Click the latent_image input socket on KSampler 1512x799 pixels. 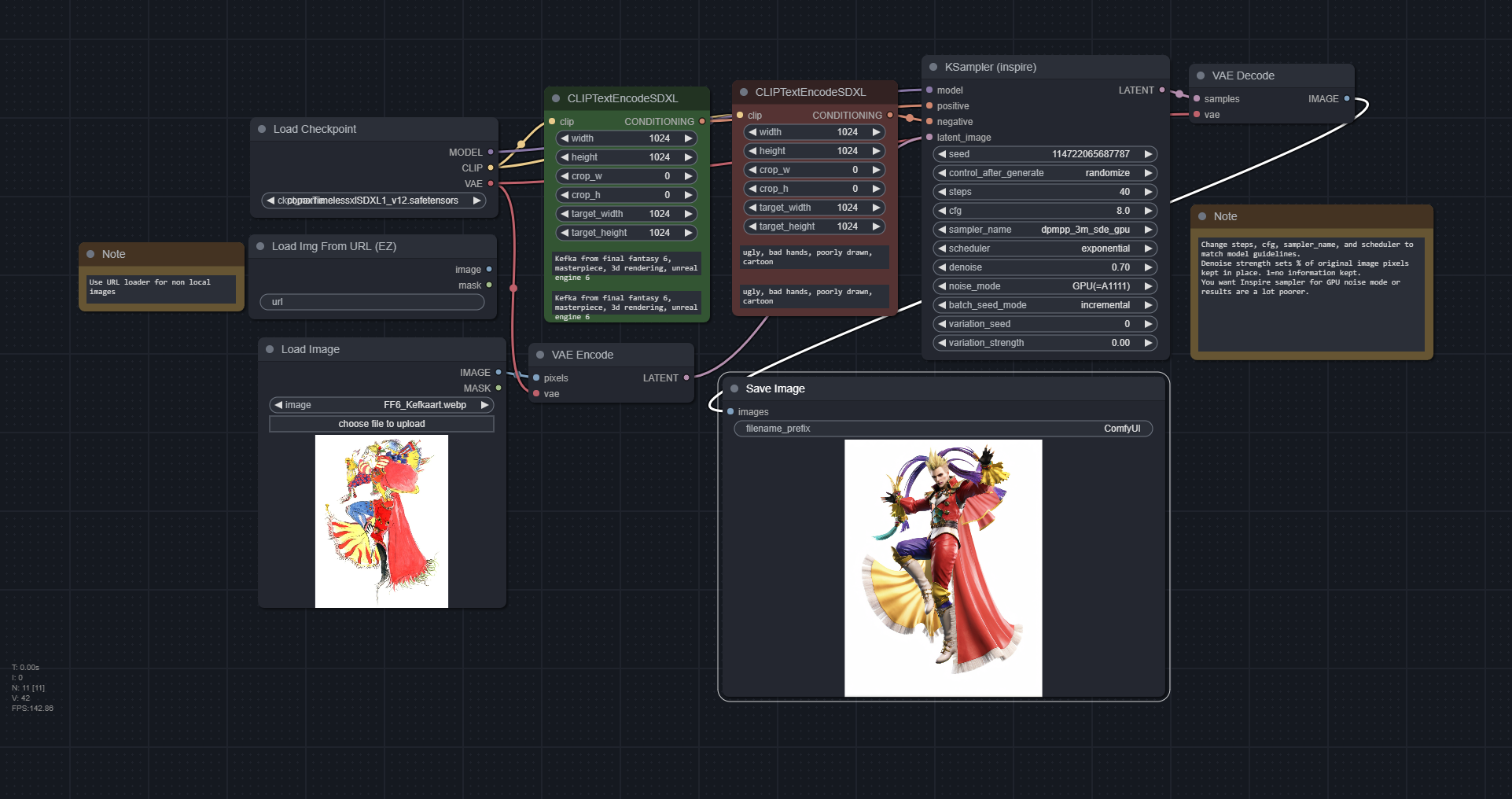point(929,137)
